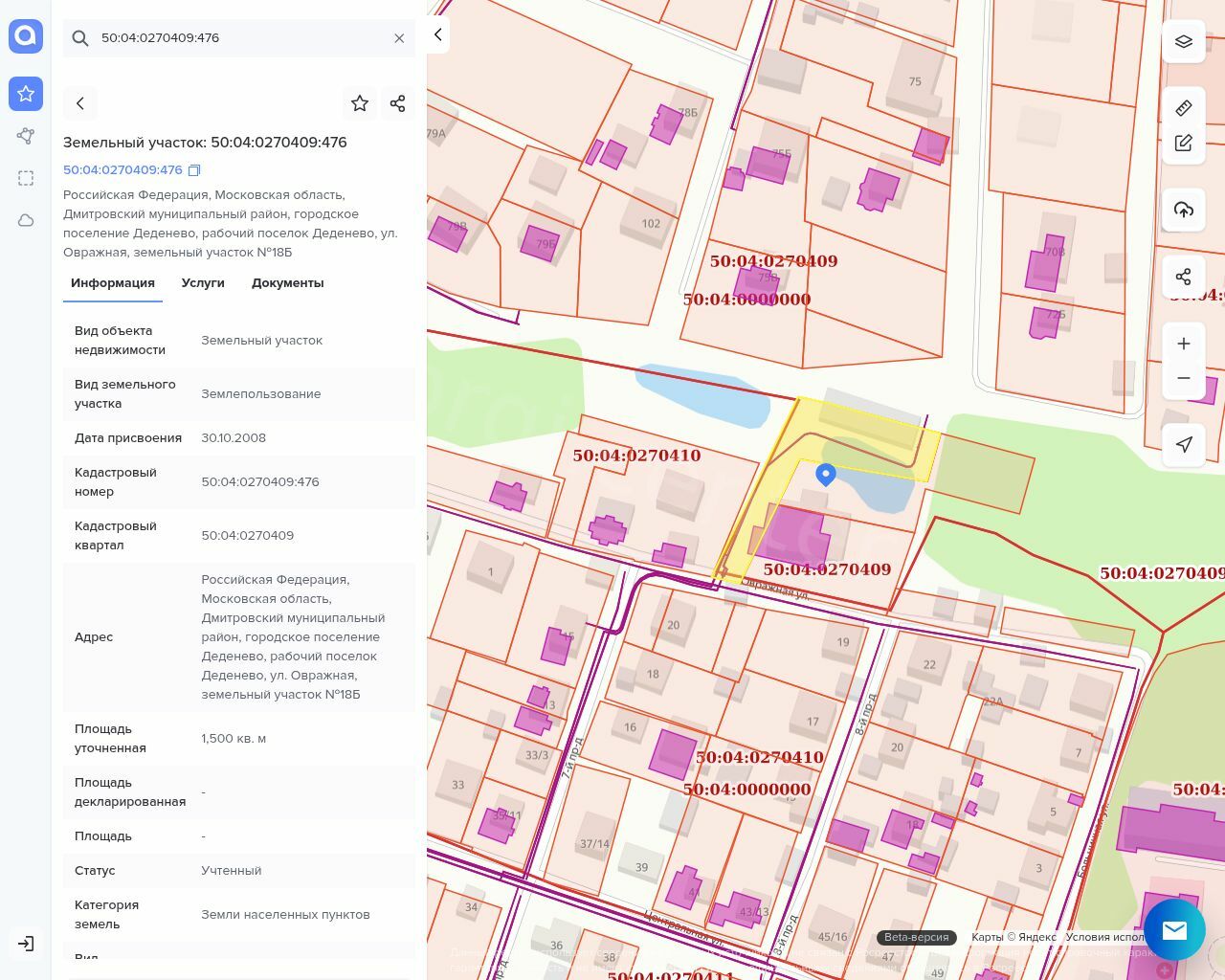Click the share button on map toolbar

tap(1183, 277)
